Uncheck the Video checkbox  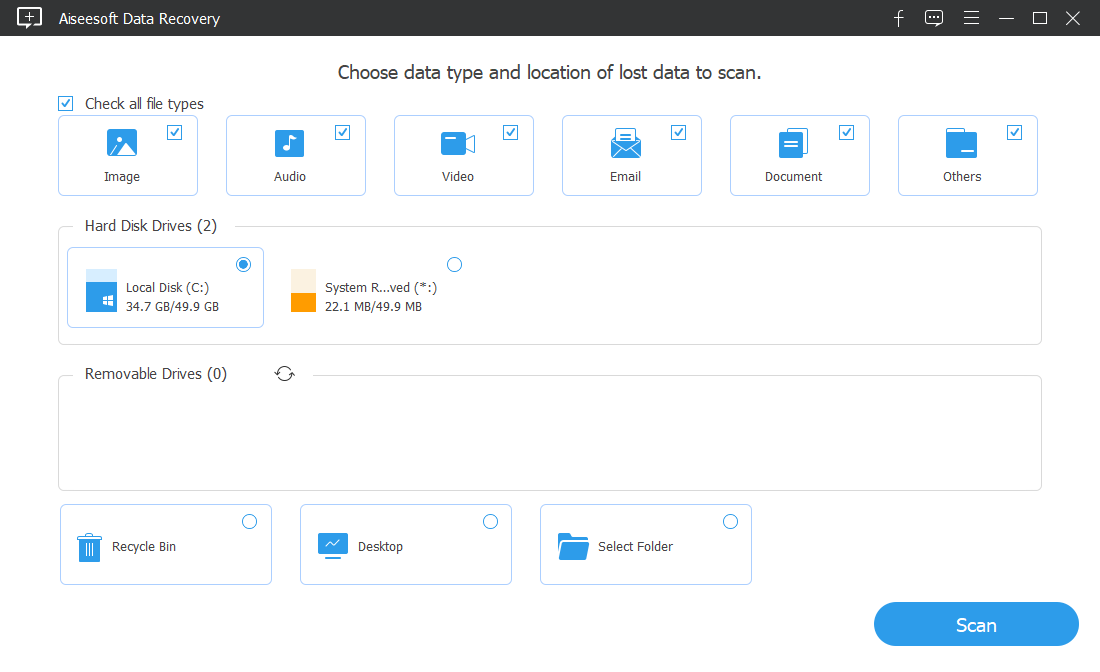(511, 133)
